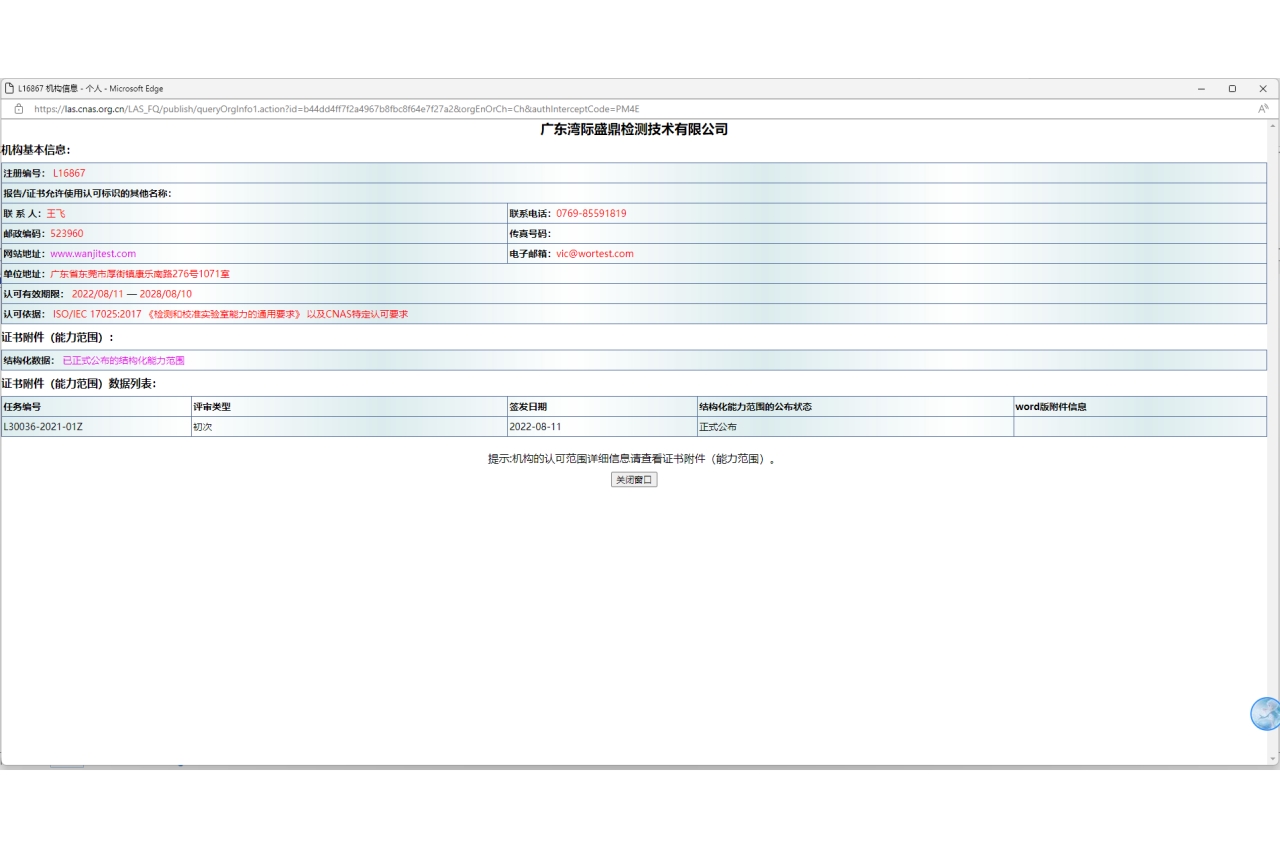The image size is (1280, 848).
Task: Select task number L30036-2021-01Z cell
Action: [43, 427]
